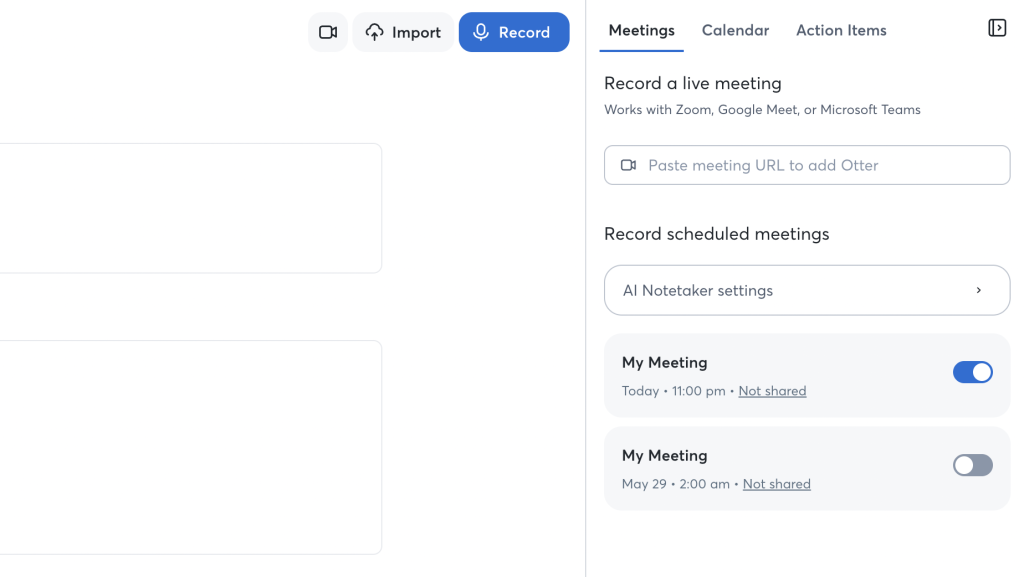
Task: Click camera icon in meeting URL field
Action: pyautogui.click(x=628, y=165)
